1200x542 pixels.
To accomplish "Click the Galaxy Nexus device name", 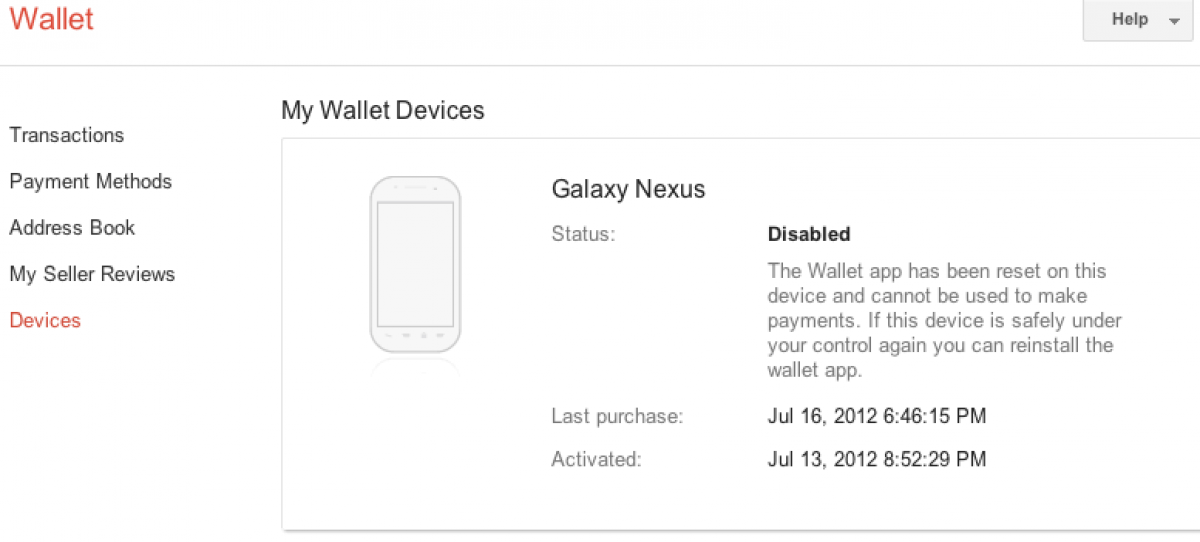I will 628,189.
